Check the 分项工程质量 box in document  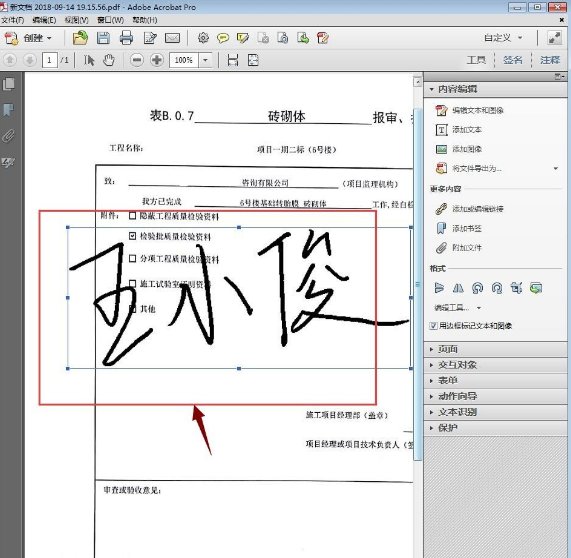[x=133, y=259]
